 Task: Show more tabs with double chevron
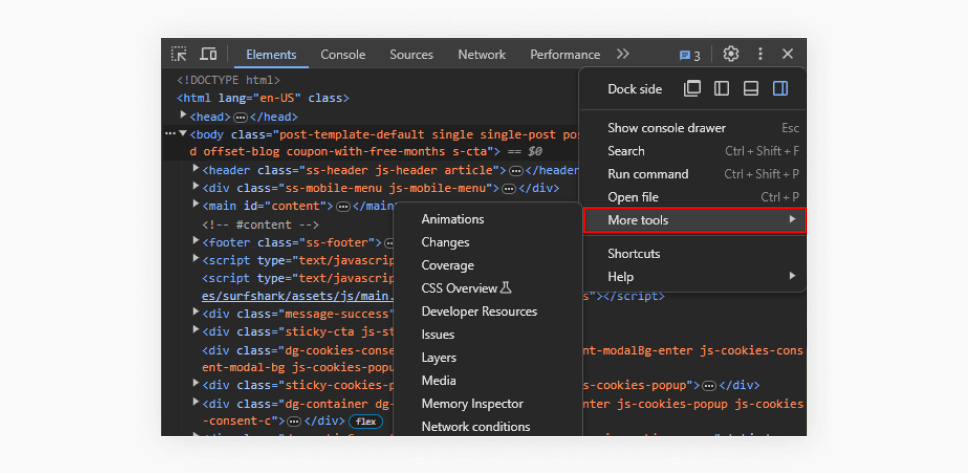pos(622,54)
